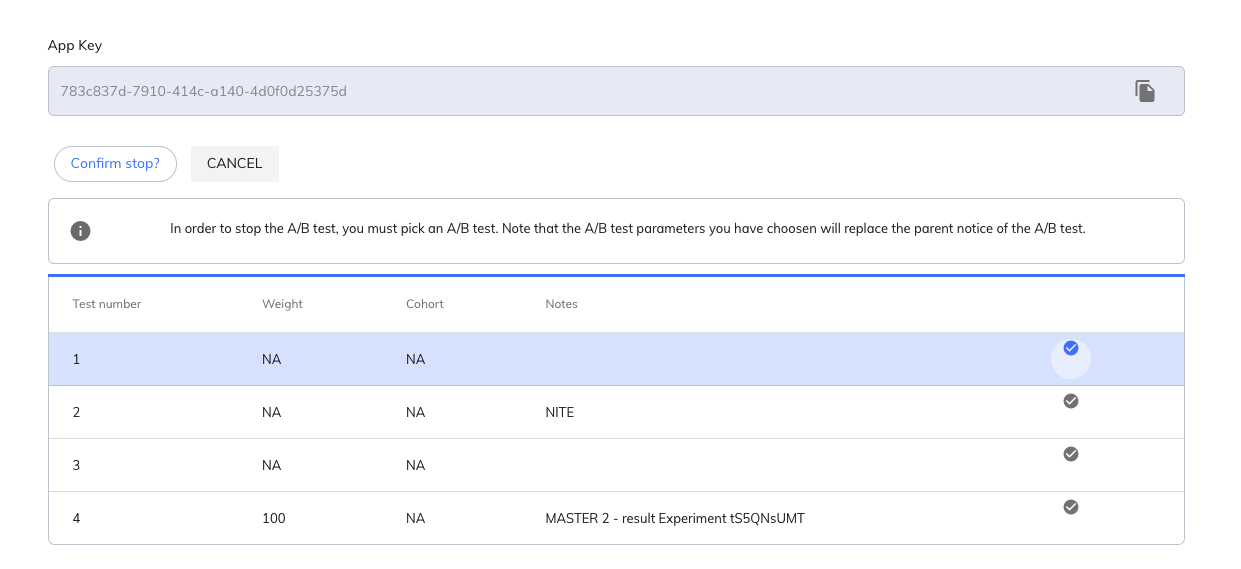Click into the App Key field

580,91
